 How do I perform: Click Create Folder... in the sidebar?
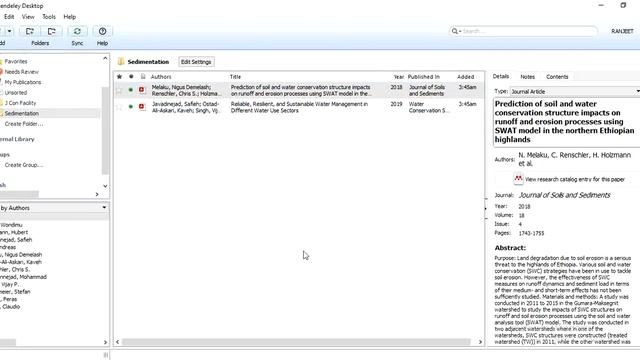click(x=24, y=124)
